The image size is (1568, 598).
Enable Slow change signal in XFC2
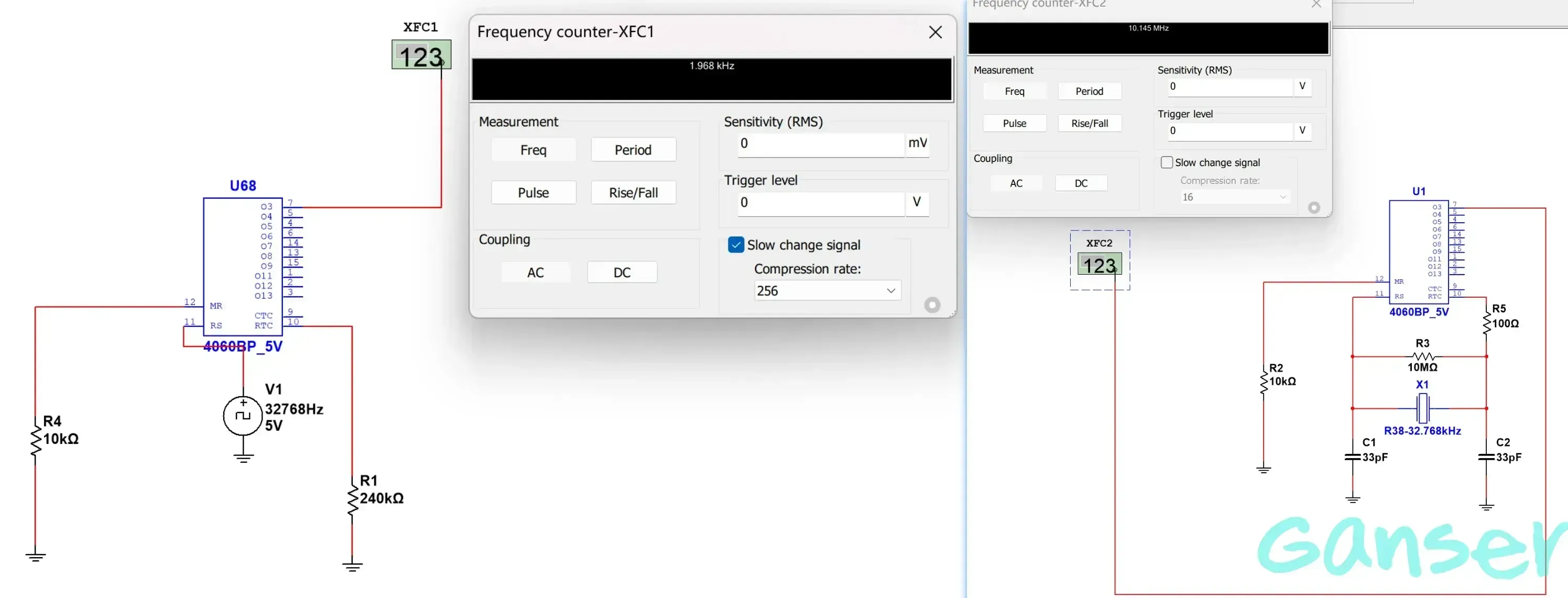click(x=1166, y=162)
